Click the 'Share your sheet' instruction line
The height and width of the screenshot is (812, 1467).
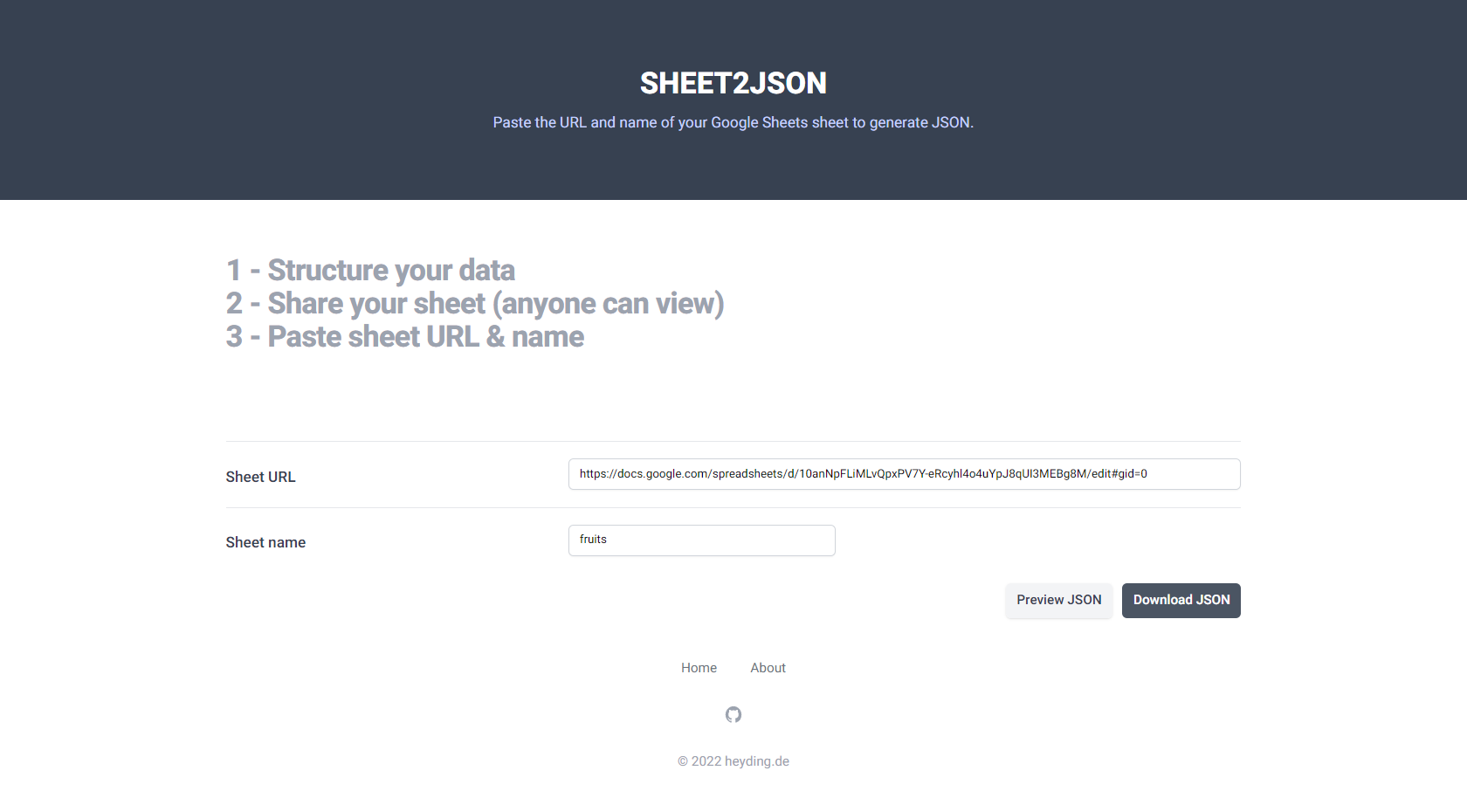475,303
